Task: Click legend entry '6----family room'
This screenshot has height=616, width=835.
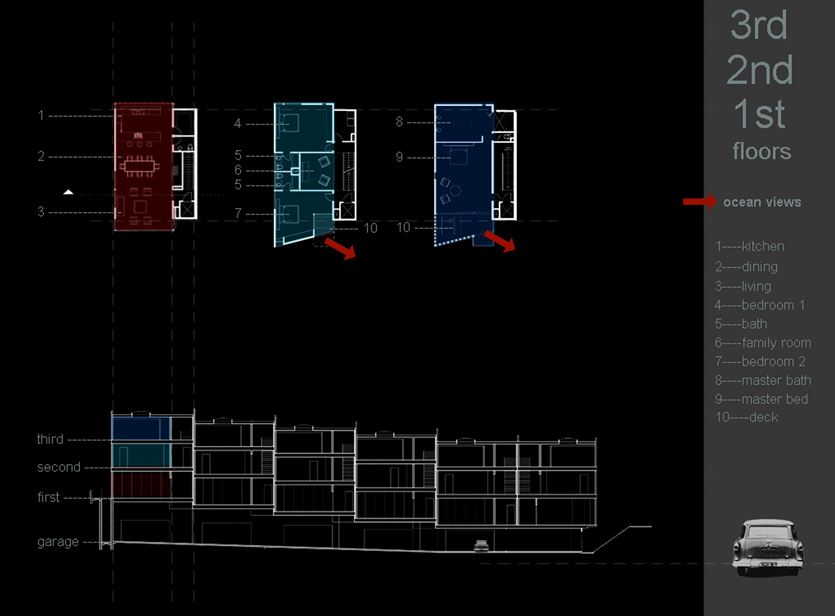Action: [763, 343]
